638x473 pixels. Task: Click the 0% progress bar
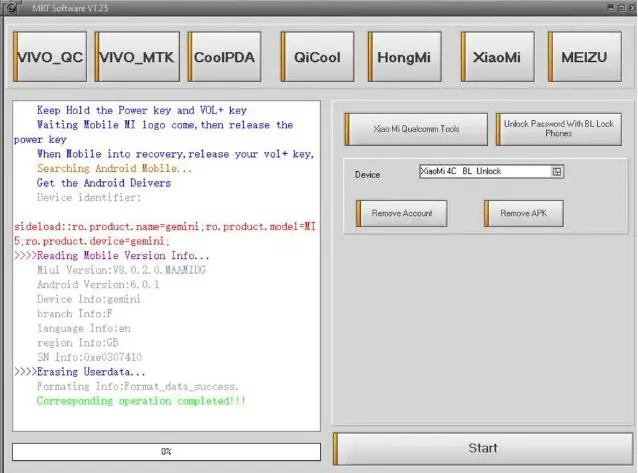pos(166,452)
